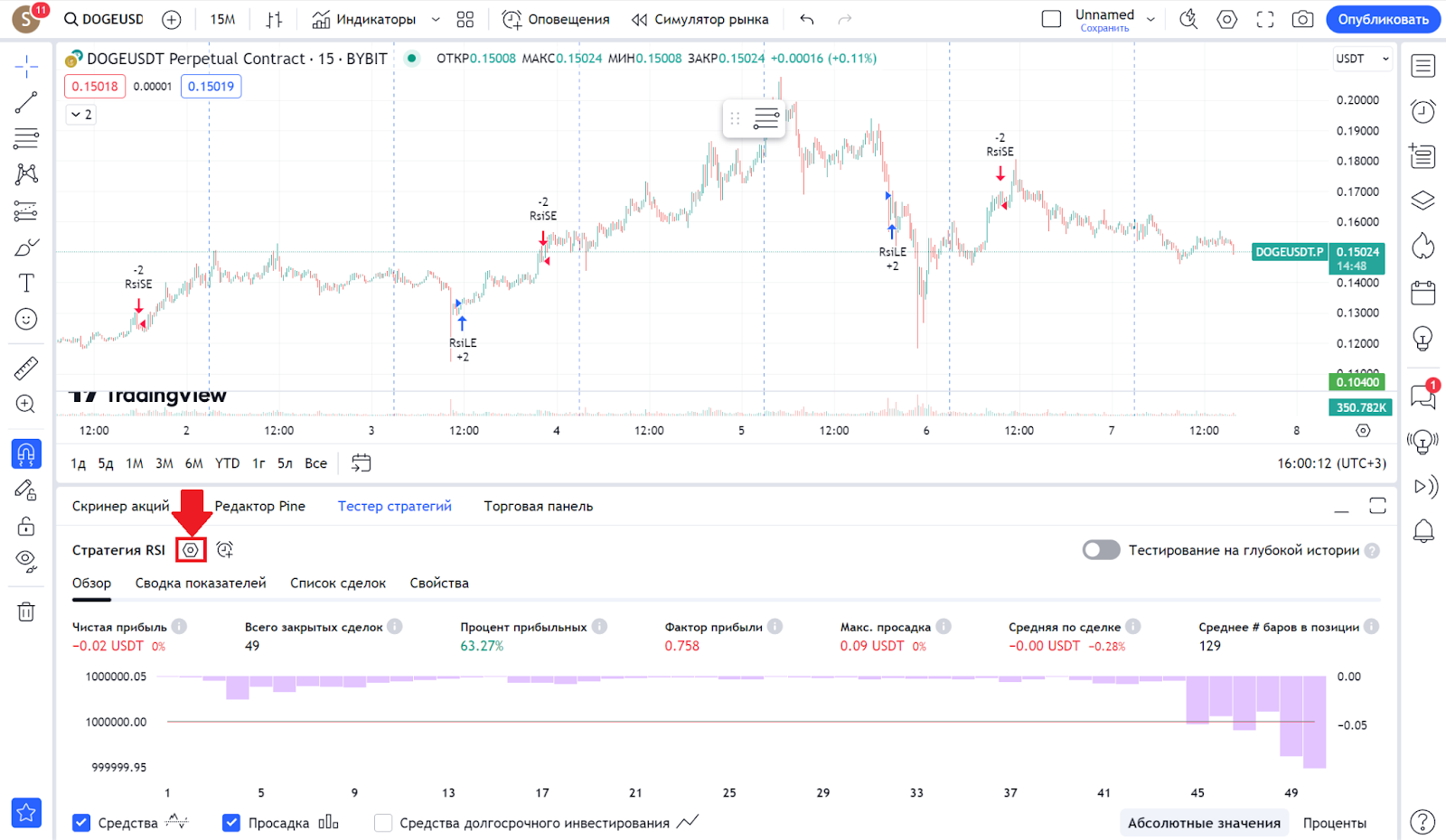This screenshot has height=840, width=1446.
Task: Toggle magnet mode for drawings
Action: pos(26,453)
